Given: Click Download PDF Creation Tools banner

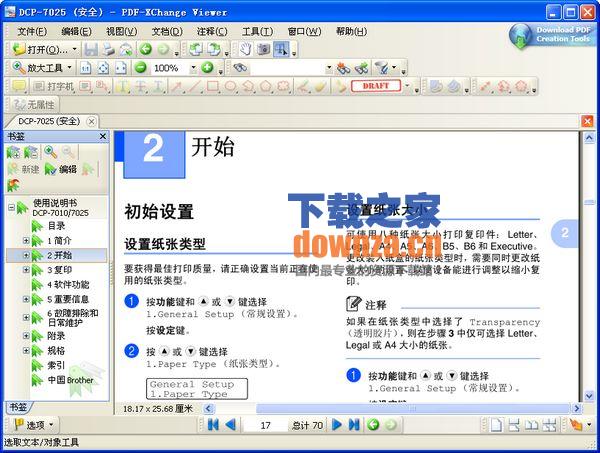Looking at the screenshot, I should point(551,36).
